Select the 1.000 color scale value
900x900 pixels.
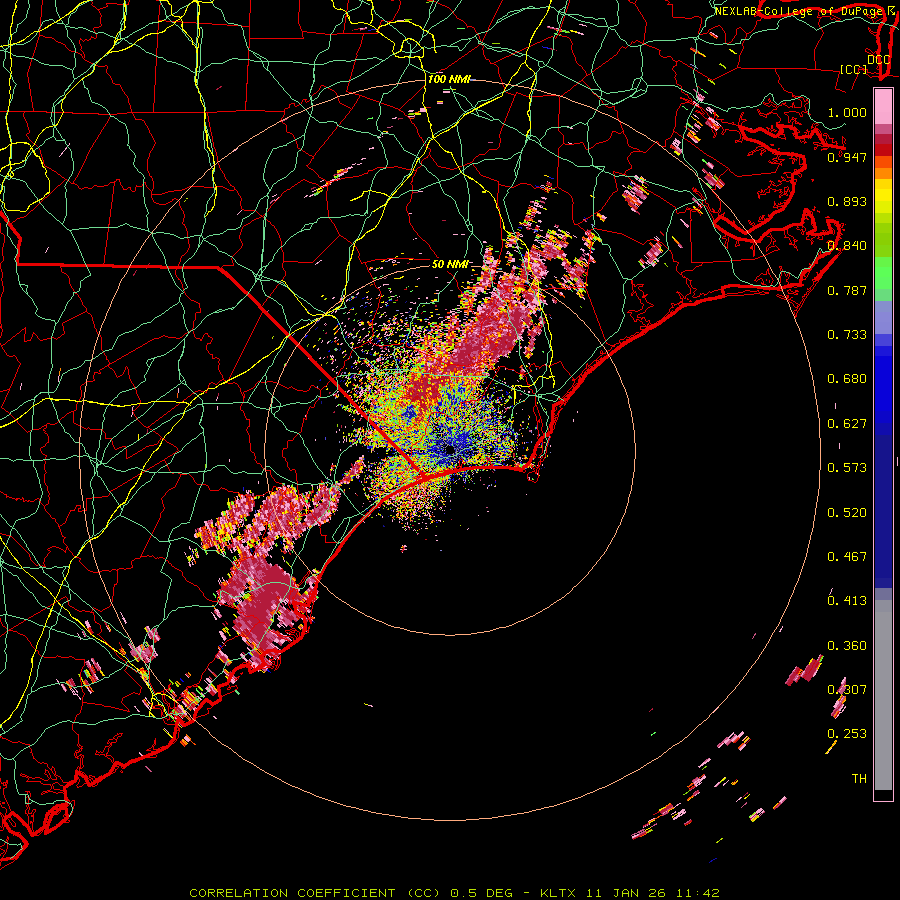coord(847,112)
